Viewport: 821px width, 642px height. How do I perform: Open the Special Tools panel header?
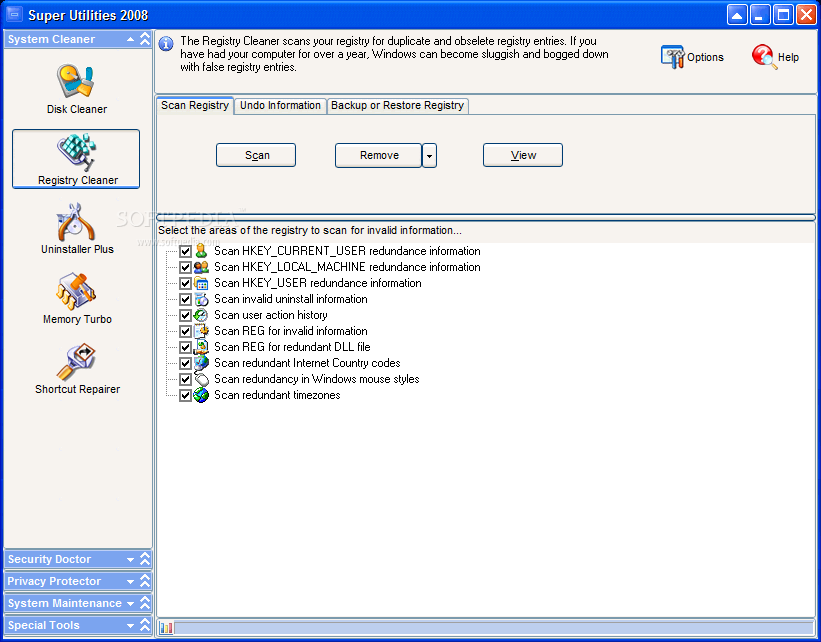(x=77, y=625)
